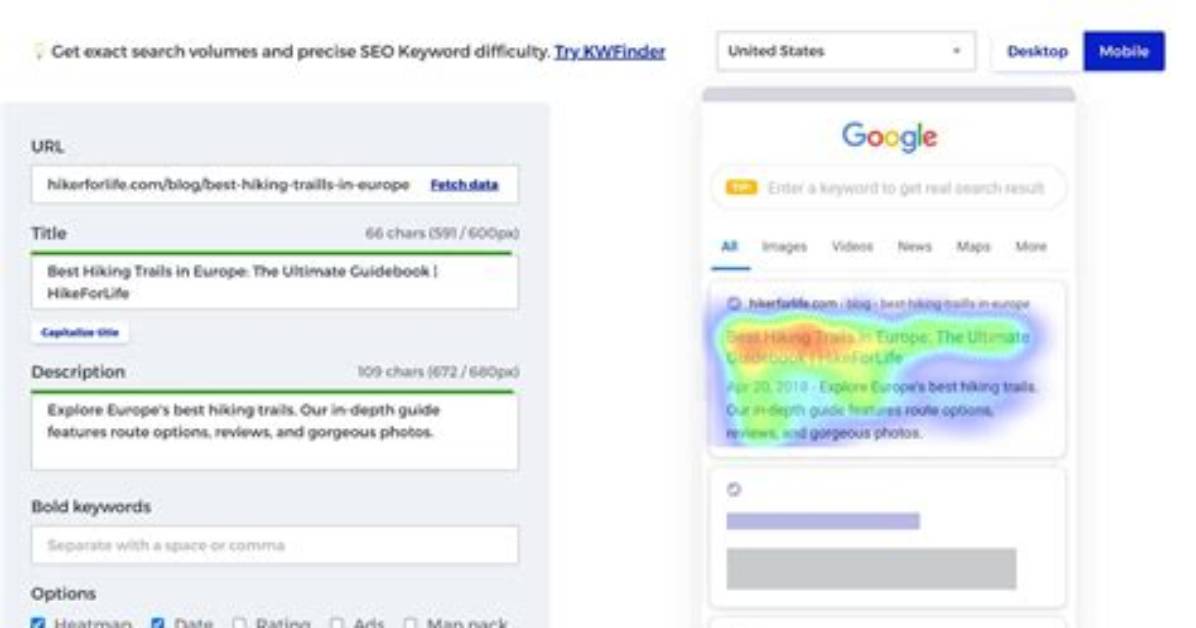Uncheck the Date option checkbox
This screenshot has height=628, width=1196.
click(x=158, y=623)
